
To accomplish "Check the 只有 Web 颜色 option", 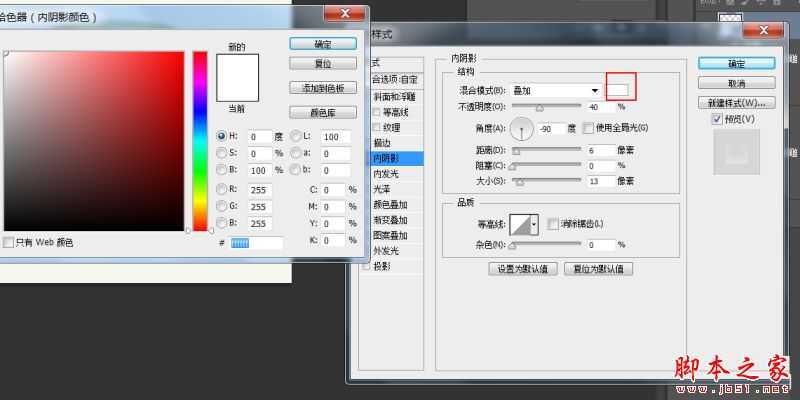I will (9, 243).
